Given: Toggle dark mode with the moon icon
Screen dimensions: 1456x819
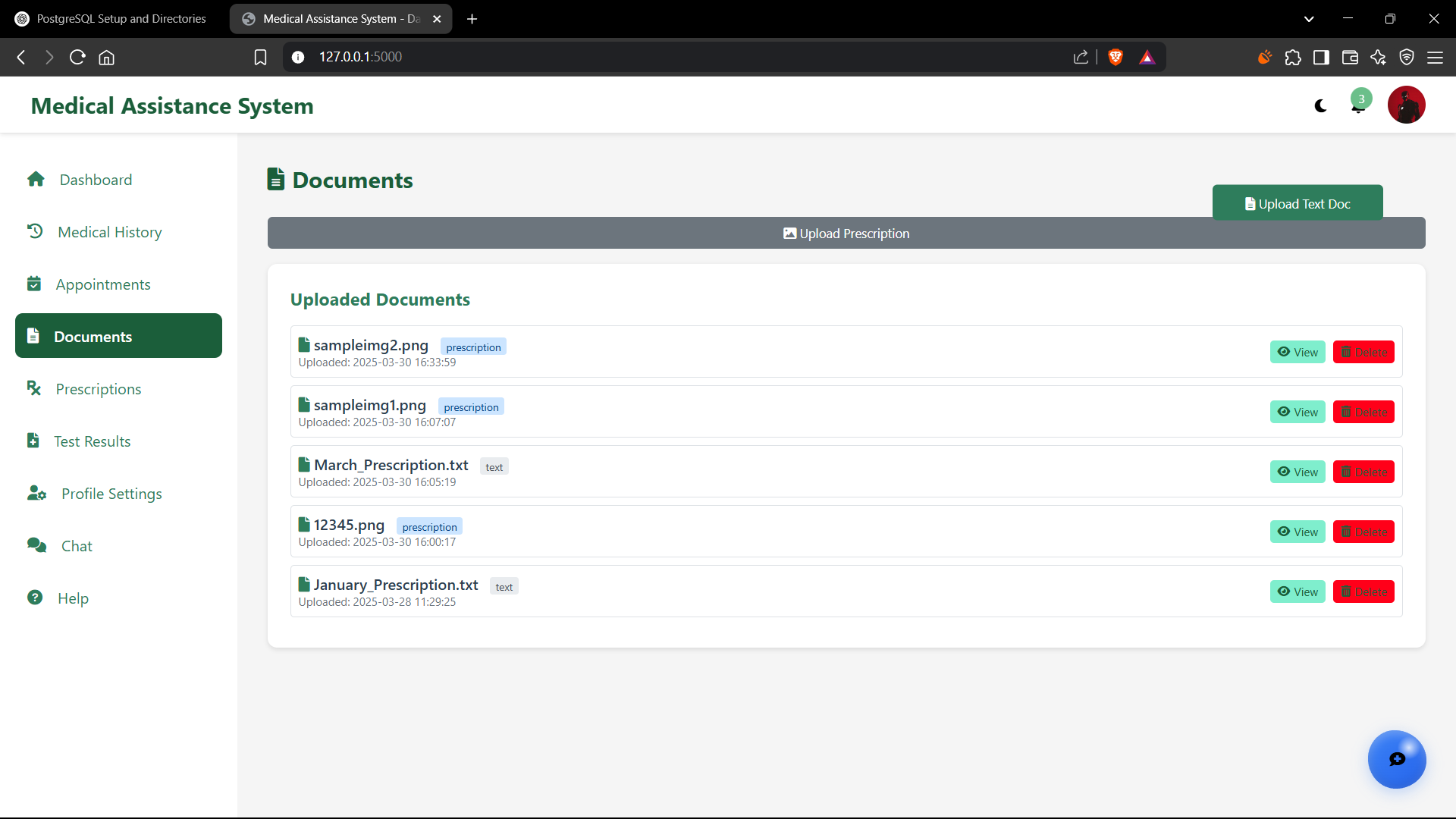Looking at the screenshot, I should 1320,106.
